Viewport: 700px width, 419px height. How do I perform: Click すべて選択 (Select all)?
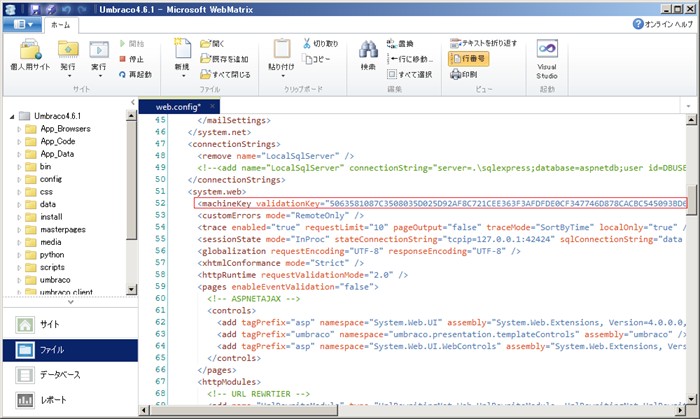click(409, 74)
